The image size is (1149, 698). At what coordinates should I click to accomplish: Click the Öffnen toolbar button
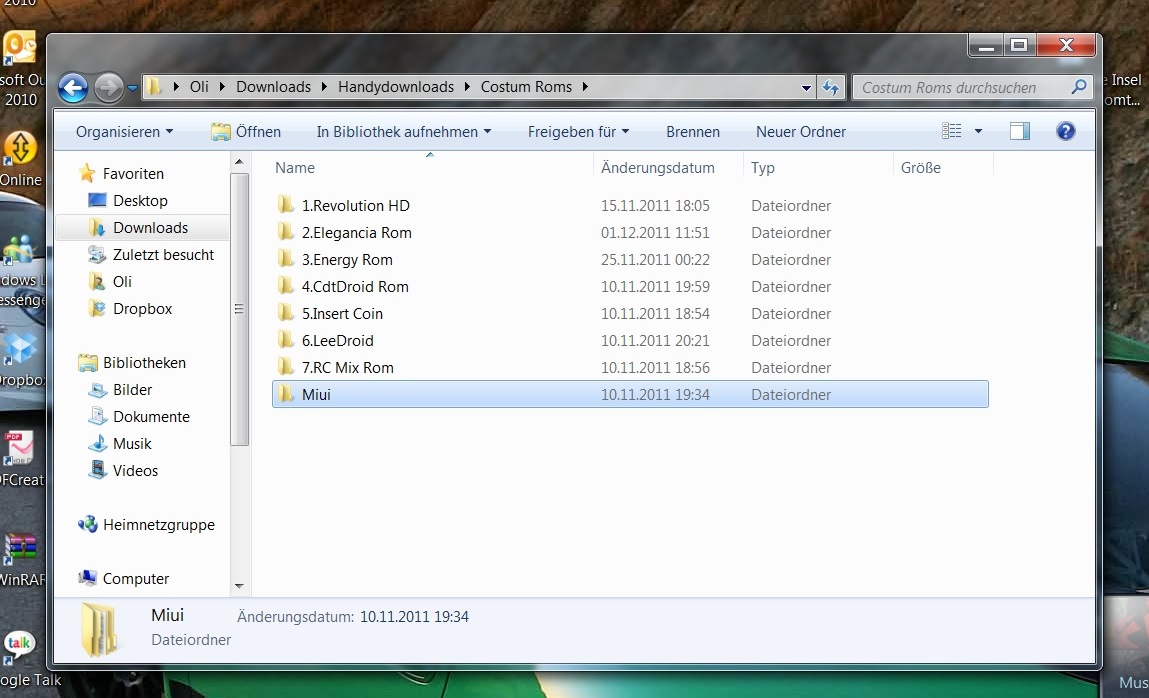[x=245, y=132]
